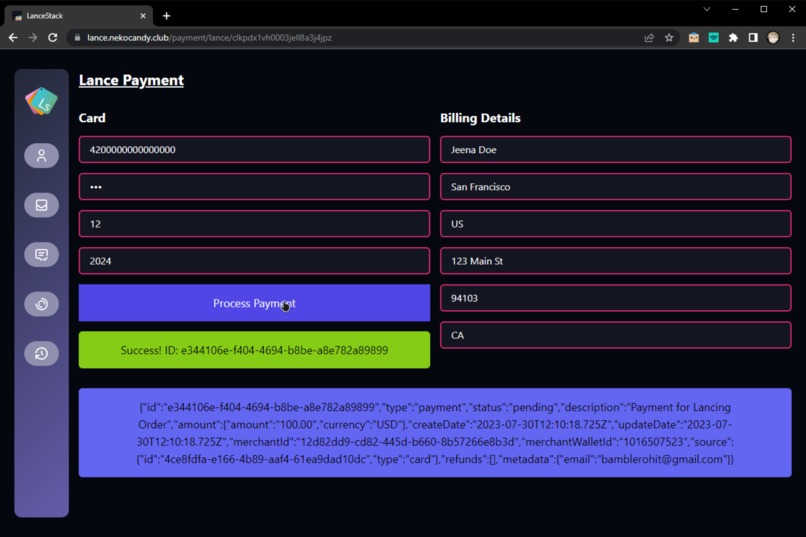Image resolution: width=806 pixels, height=537 pixels.
Task: Minimize the browser window
Action: (735, 9)
